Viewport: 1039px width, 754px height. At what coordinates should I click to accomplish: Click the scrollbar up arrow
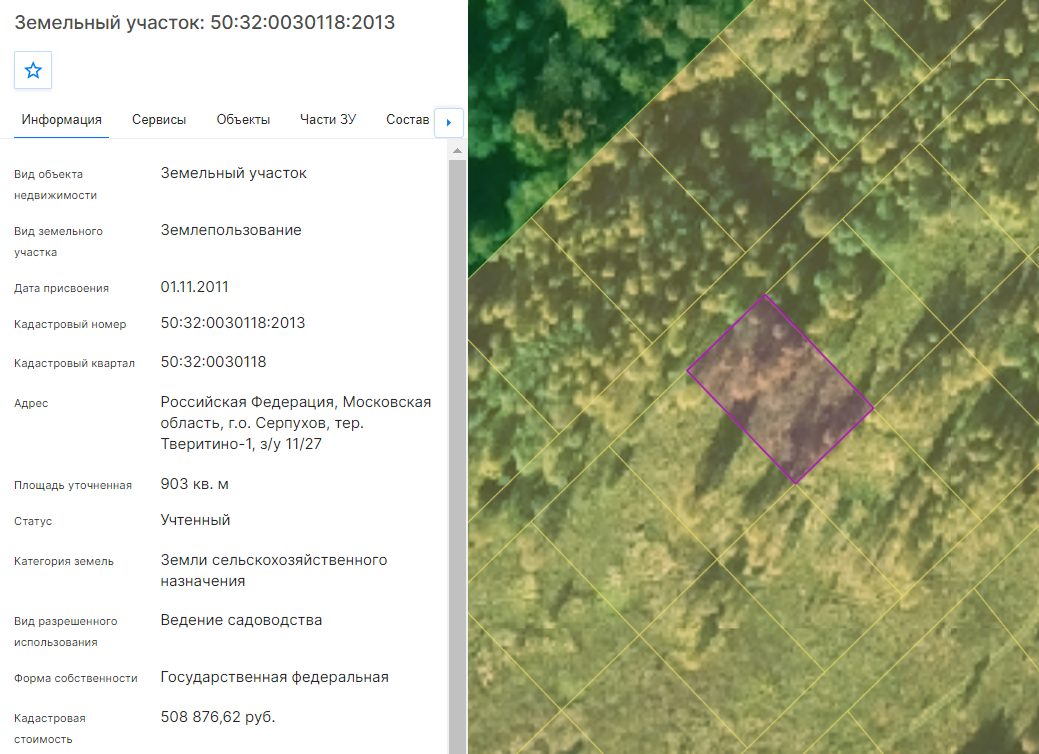457,151
